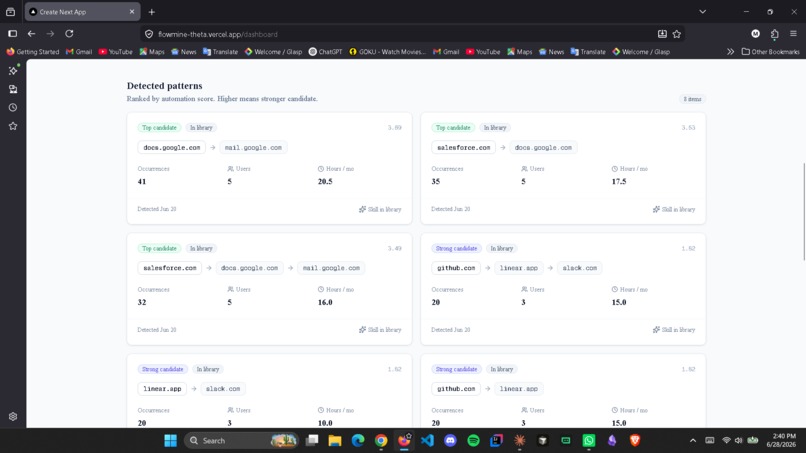This screenshot has height=453, width=806.
Task: Open the Other Bookmarks folder
Action: pos(770,52)
